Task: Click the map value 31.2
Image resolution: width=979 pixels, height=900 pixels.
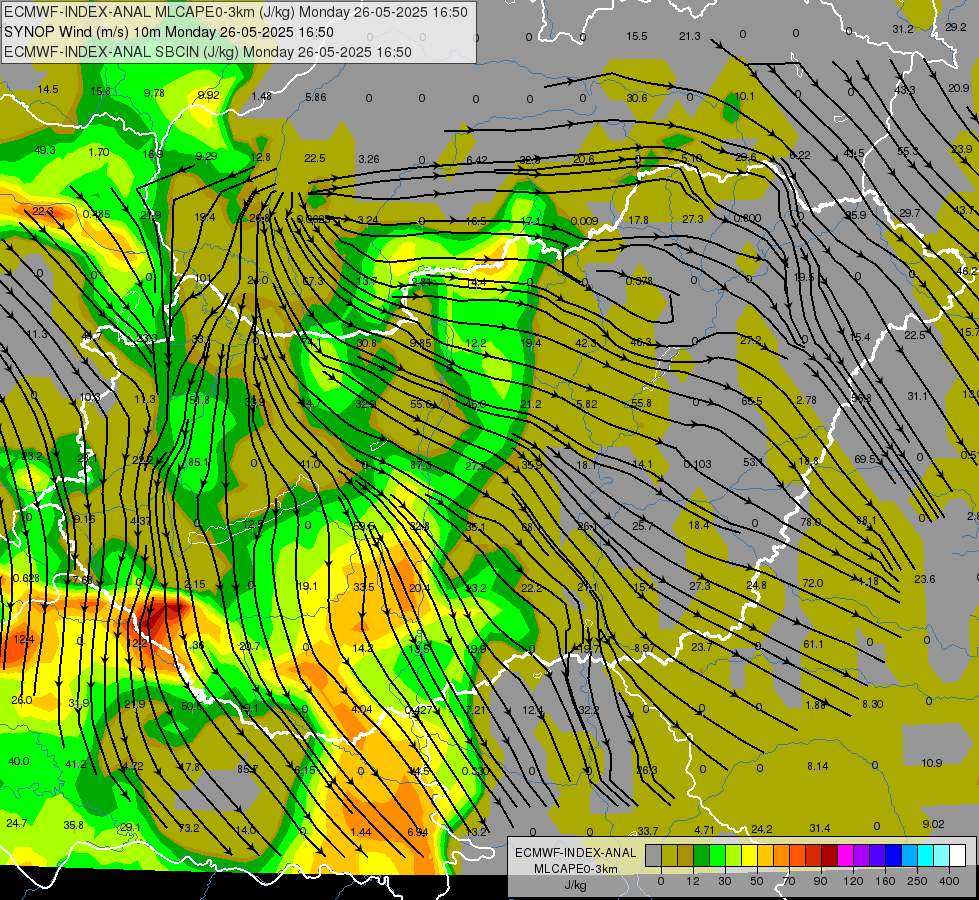Action: pos(903,29)
